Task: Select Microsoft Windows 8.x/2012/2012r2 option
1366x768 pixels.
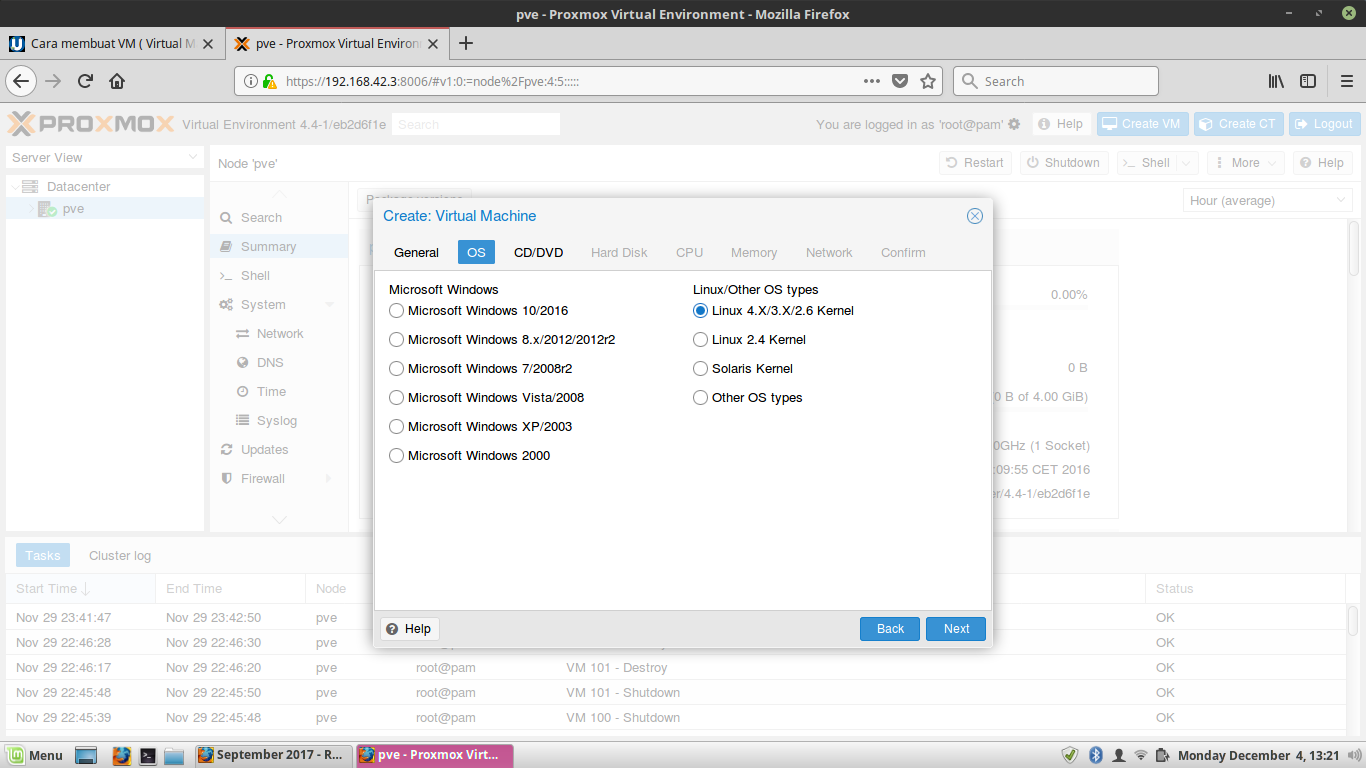Action: click(x=397, y=340)
